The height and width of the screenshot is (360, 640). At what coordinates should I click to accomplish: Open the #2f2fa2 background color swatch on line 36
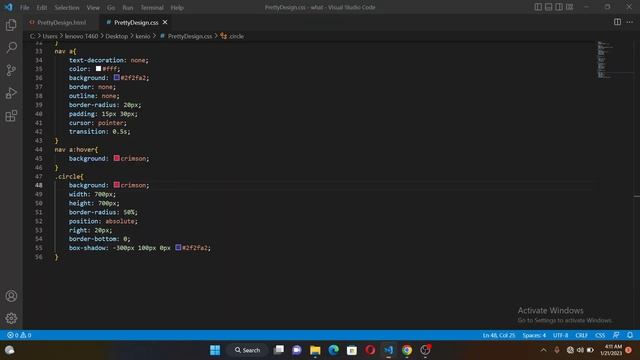tap(117, 77)
